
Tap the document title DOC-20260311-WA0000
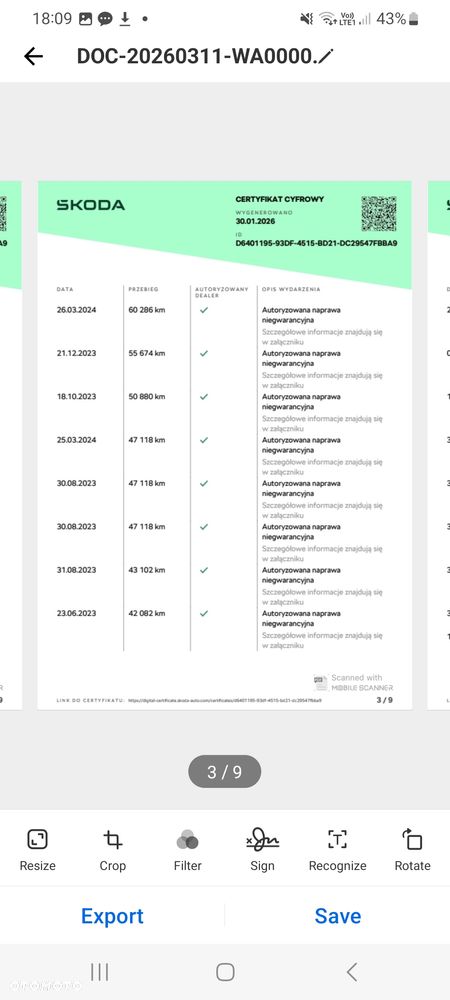(x=196, y=56)
